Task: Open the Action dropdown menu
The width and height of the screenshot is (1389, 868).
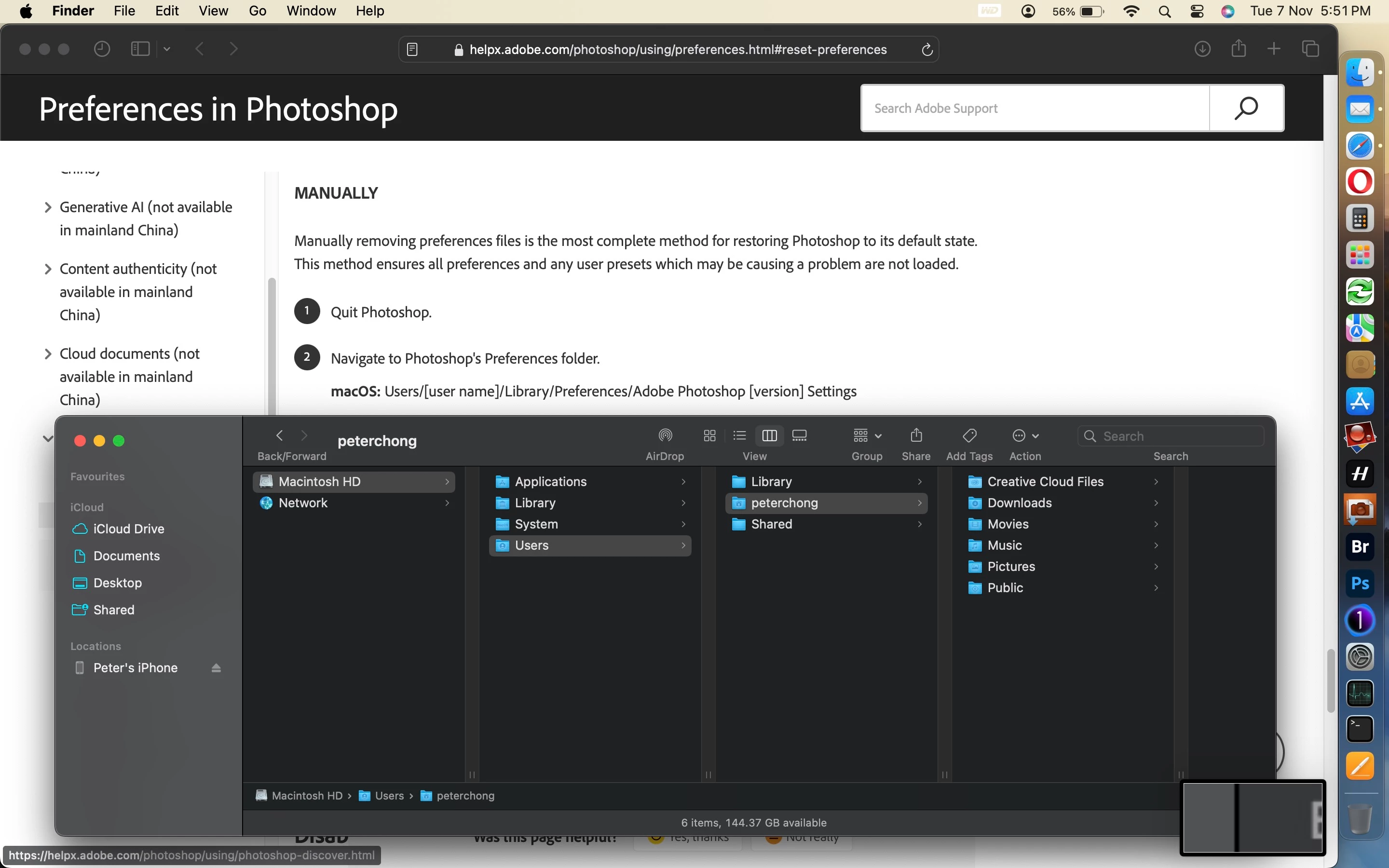Action: [1025, 436]
